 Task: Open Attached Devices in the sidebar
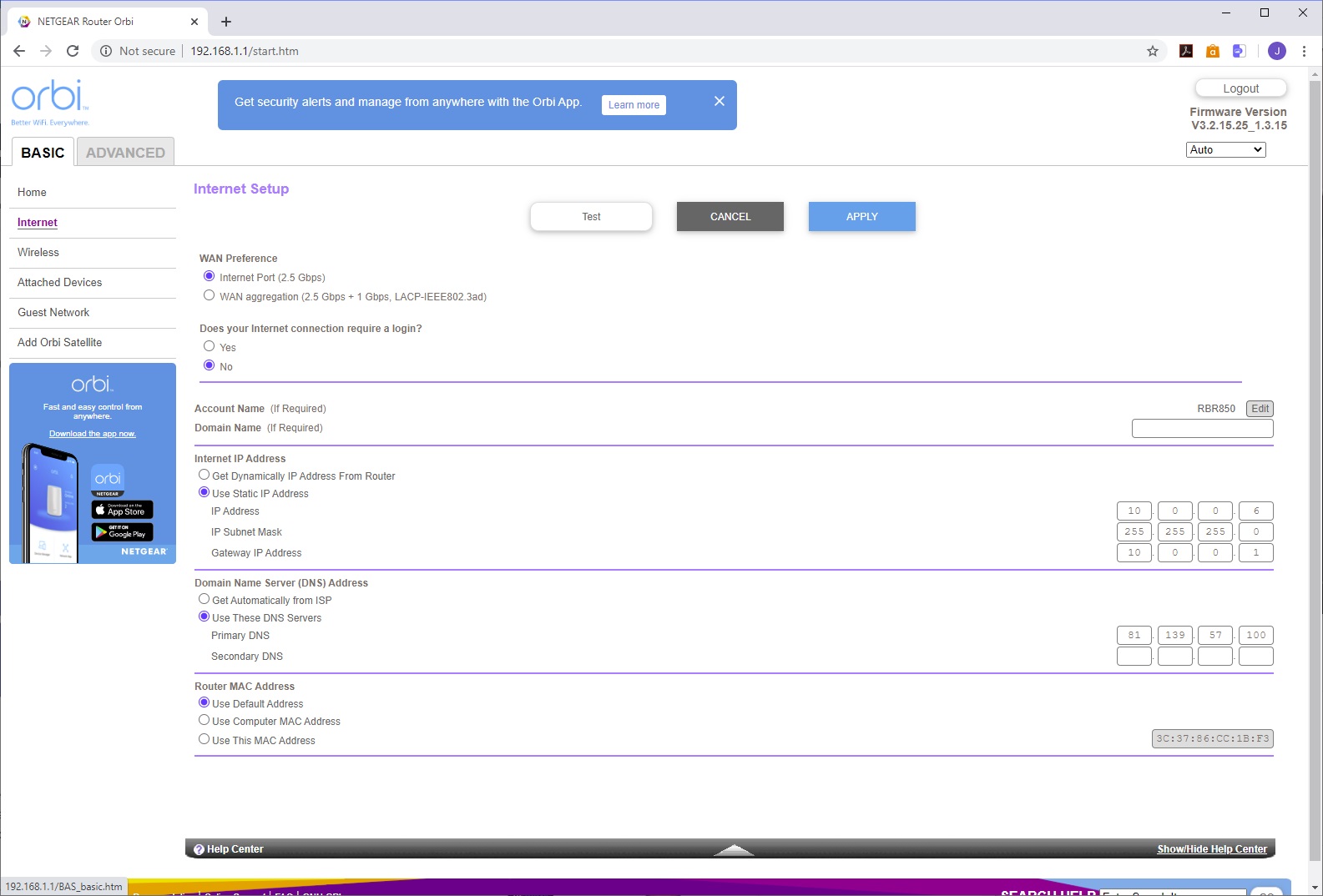[x=59, y=282]
